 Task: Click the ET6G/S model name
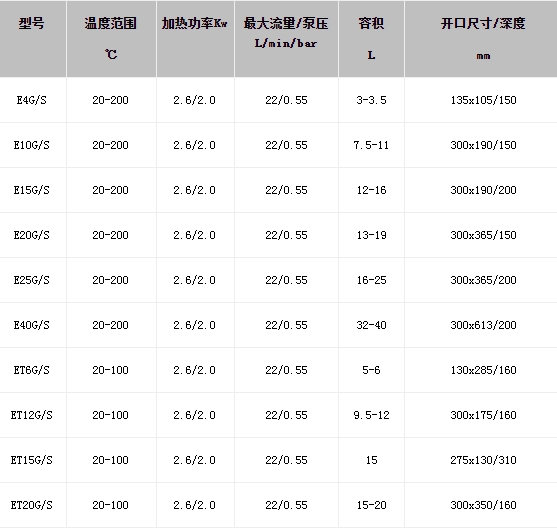(32, 370)
